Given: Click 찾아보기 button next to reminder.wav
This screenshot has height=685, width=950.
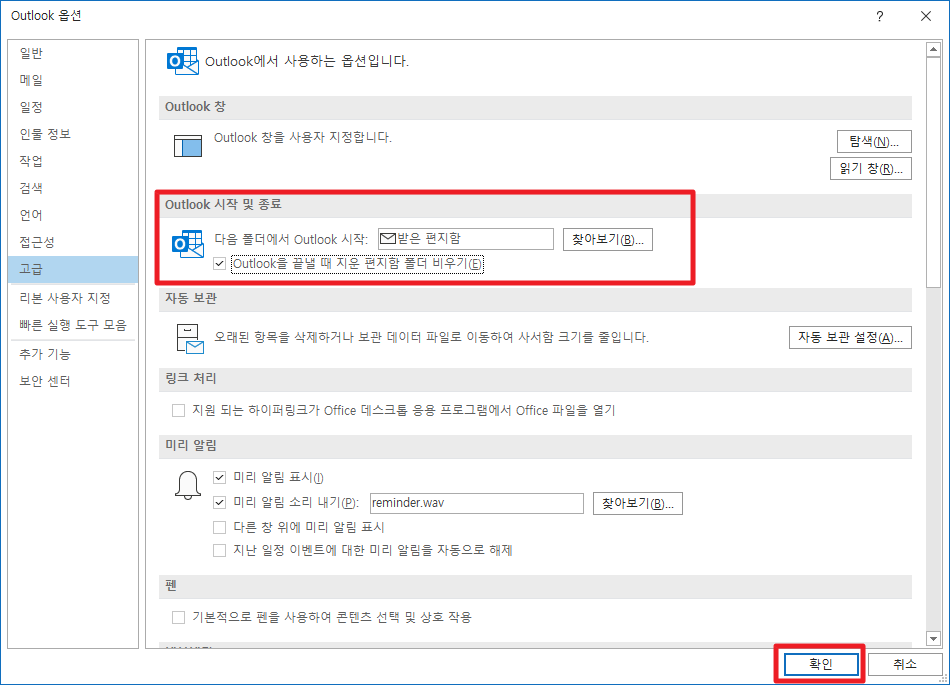Looking at the screenshot, I should click(x=637, y=503).
